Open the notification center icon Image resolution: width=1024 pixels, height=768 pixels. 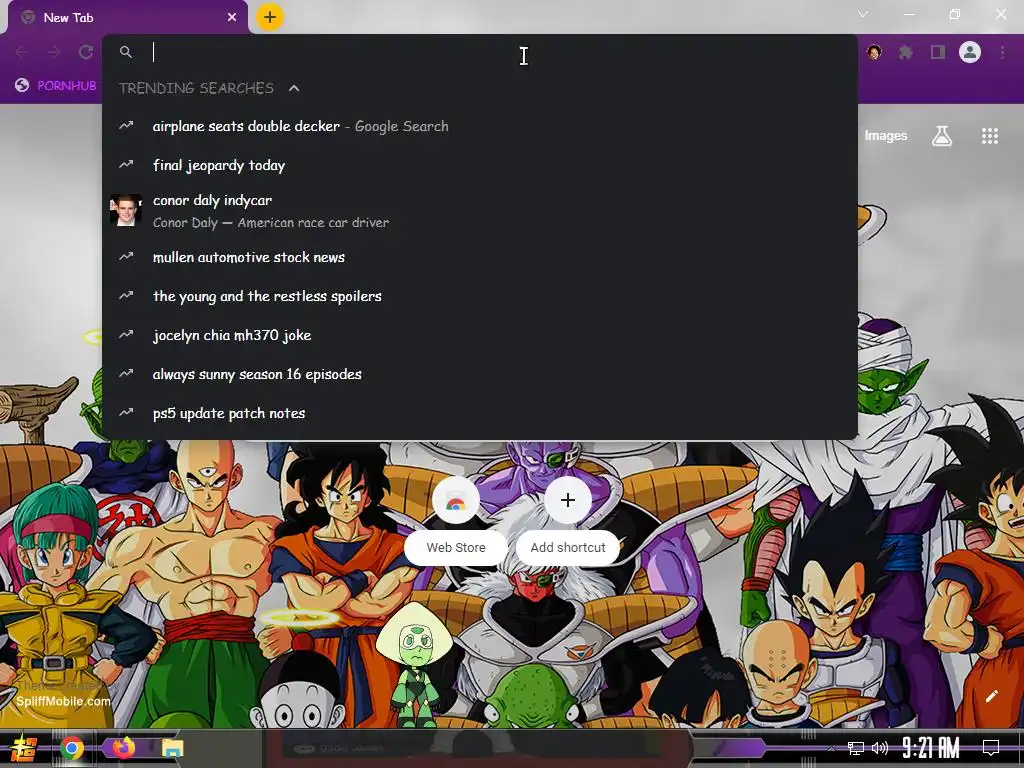tap(991, 748)
